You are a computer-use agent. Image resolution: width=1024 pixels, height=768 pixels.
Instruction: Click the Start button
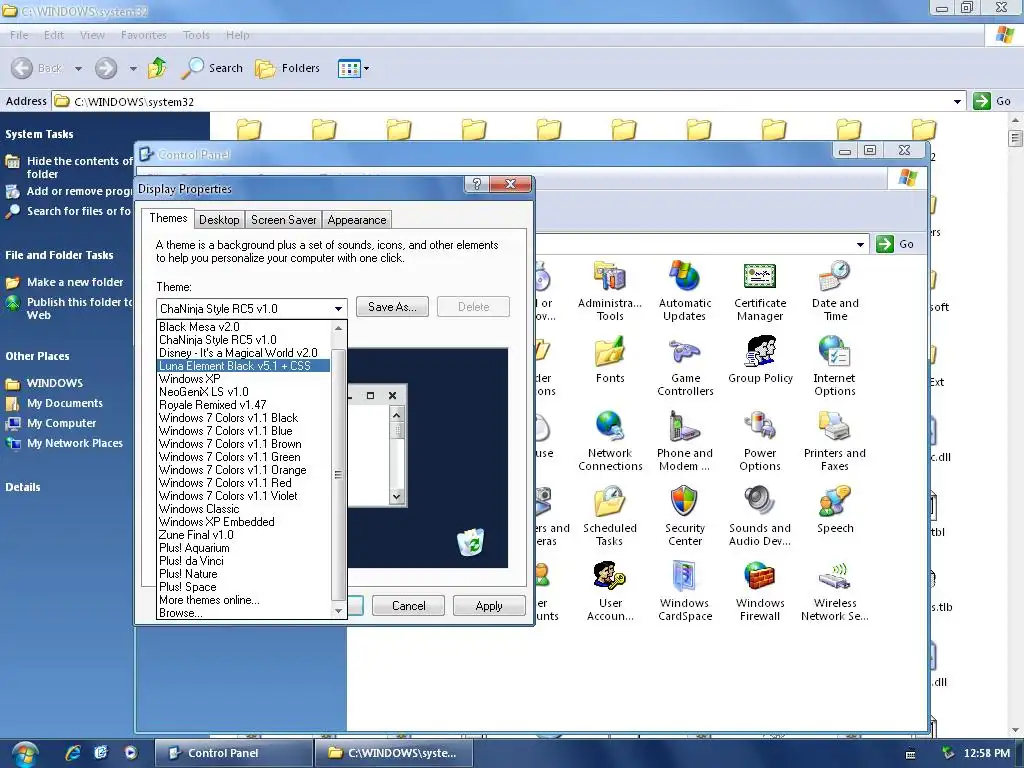point(24,754)
